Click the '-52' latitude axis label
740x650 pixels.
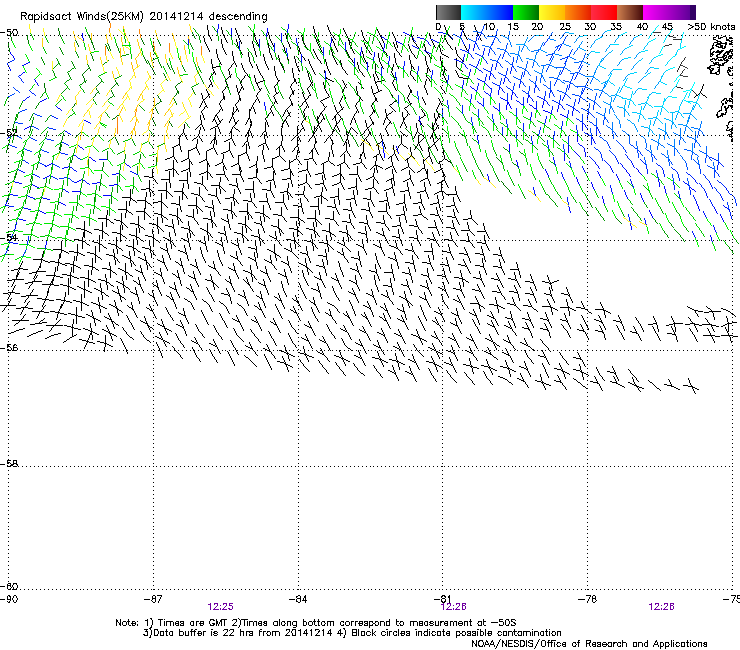(x=9, y=133)
